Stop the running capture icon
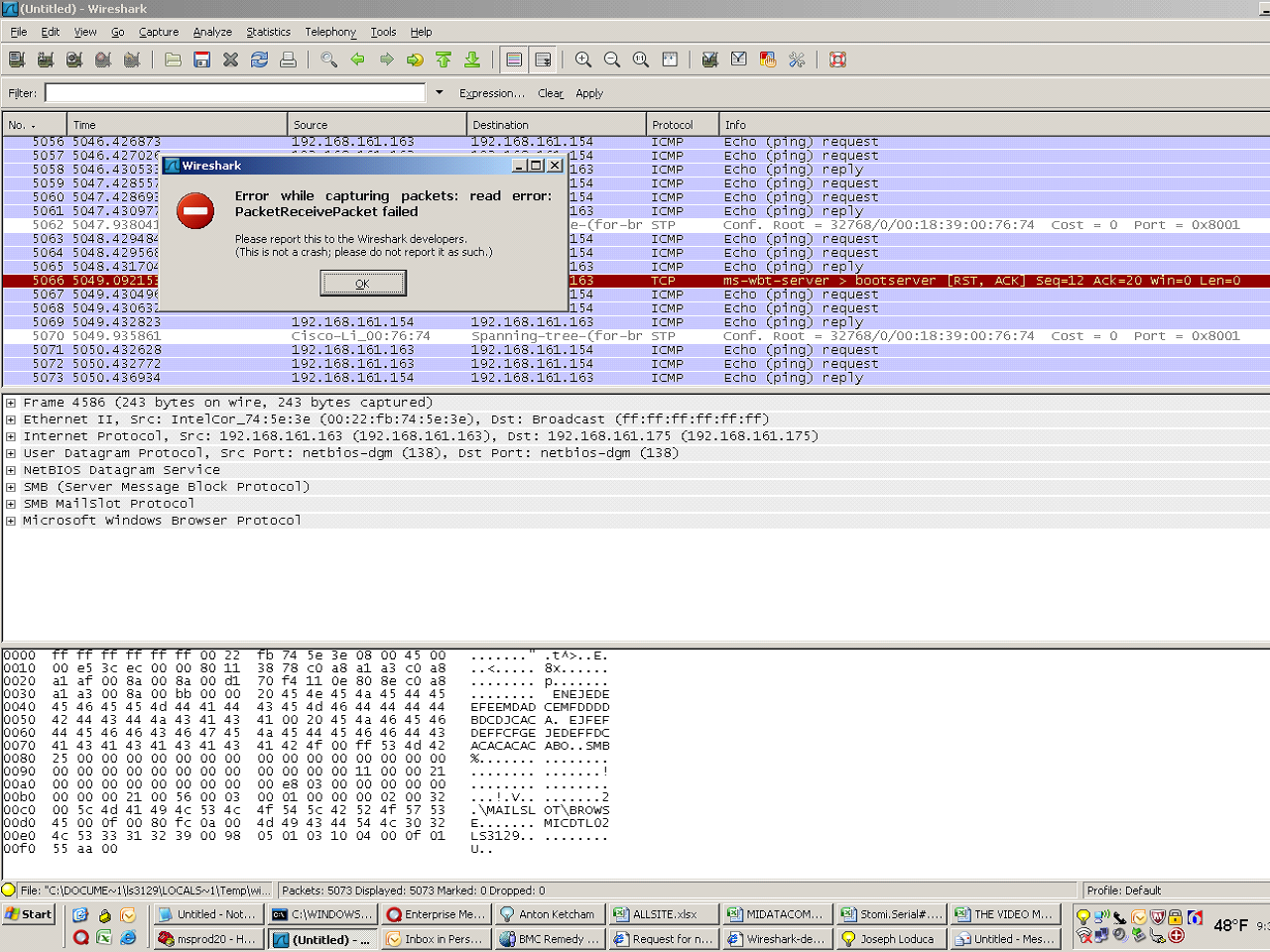 (102, 59)
